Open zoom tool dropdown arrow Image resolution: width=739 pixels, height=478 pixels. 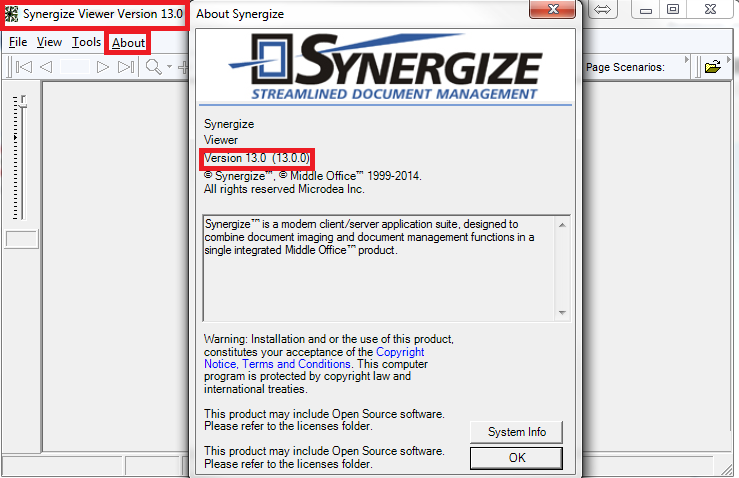click(x=169, y=67)
